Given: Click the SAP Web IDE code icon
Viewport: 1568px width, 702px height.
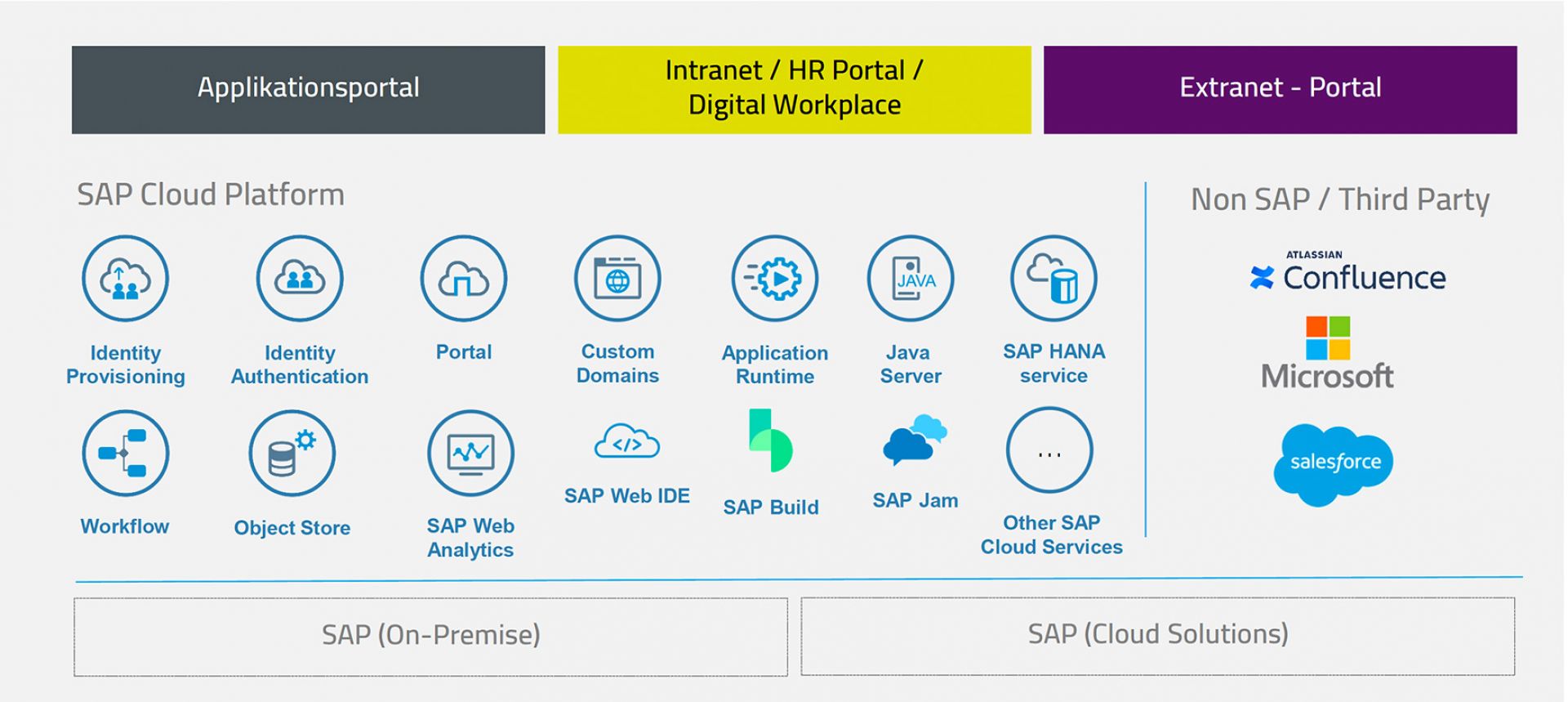Looking at the screenshot, I should 626,444.
